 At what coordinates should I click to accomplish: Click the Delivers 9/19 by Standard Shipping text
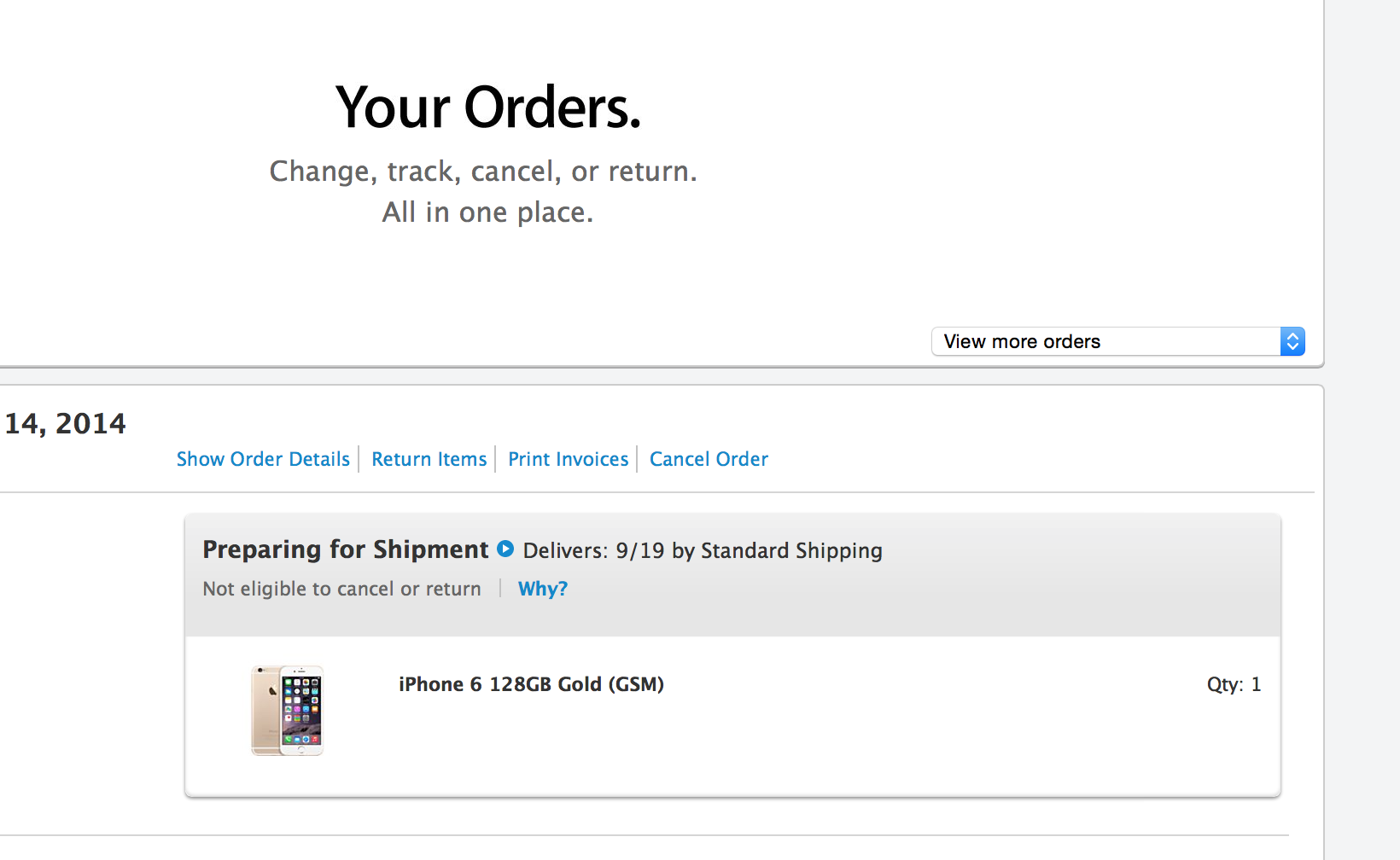click(702, 550)
